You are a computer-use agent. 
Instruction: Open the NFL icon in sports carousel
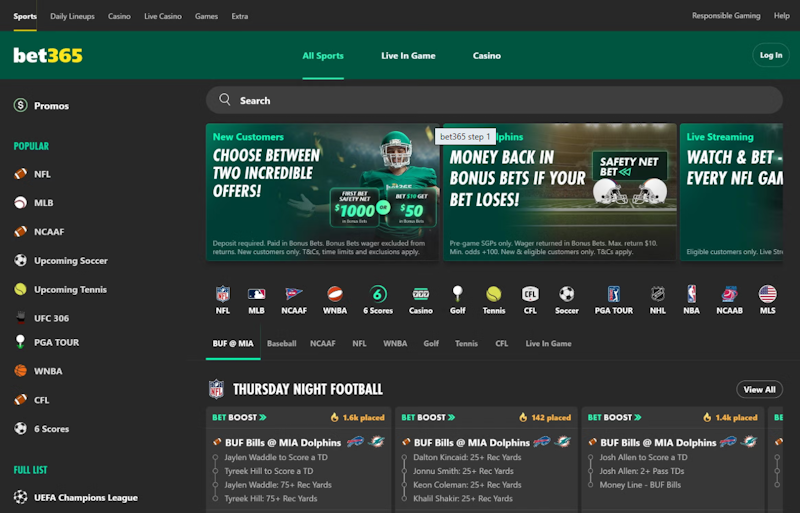pos(223,294)
